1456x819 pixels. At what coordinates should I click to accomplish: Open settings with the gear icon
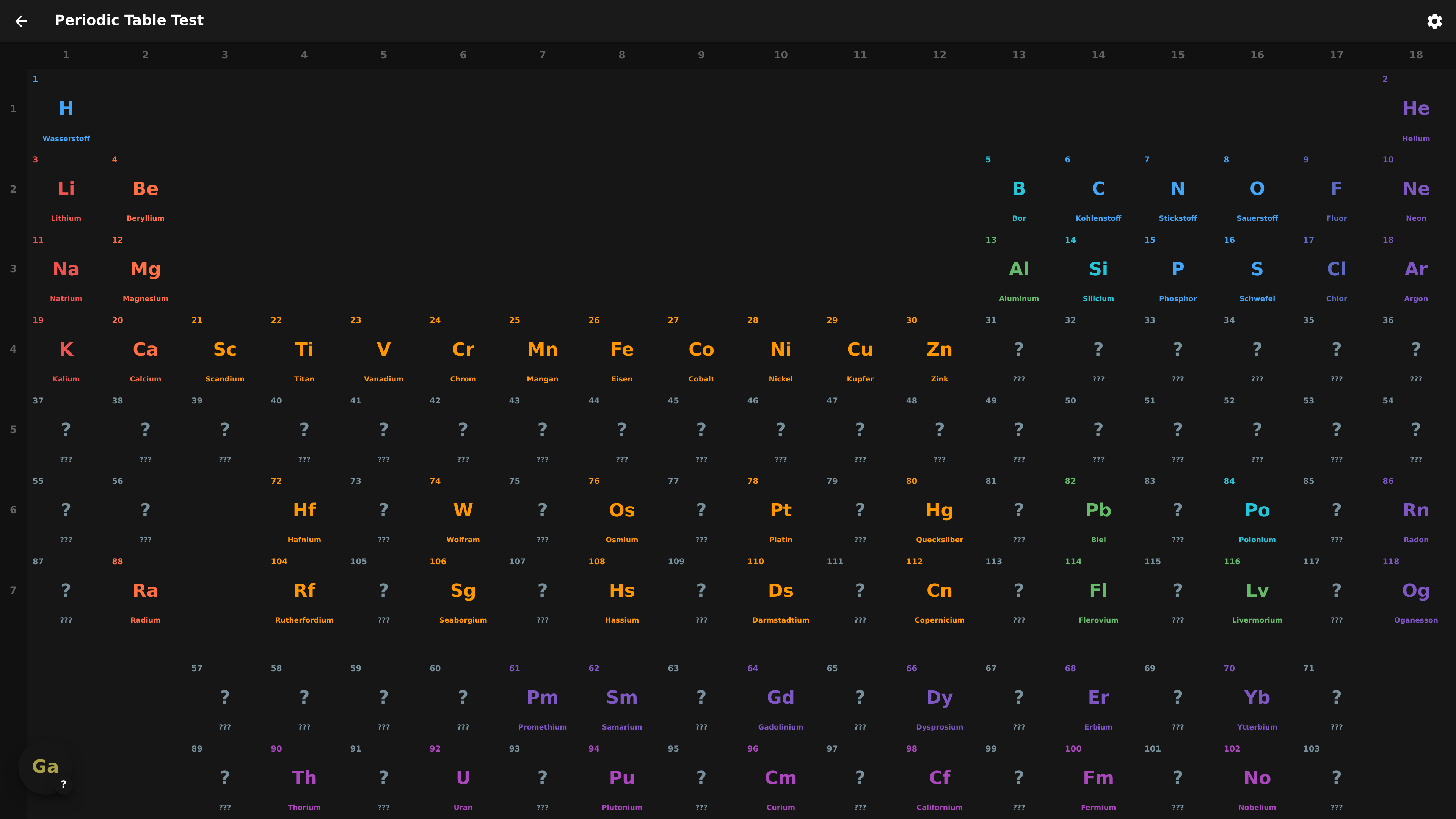[x=1434, y=21]
